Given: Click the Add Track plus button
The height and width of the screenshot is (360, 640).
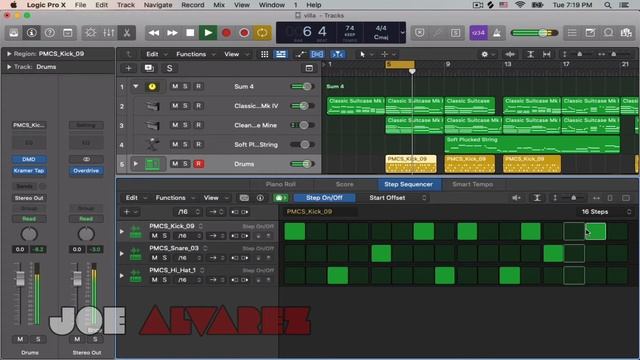Looking at the screenshot, I should (x=129, y=68).
